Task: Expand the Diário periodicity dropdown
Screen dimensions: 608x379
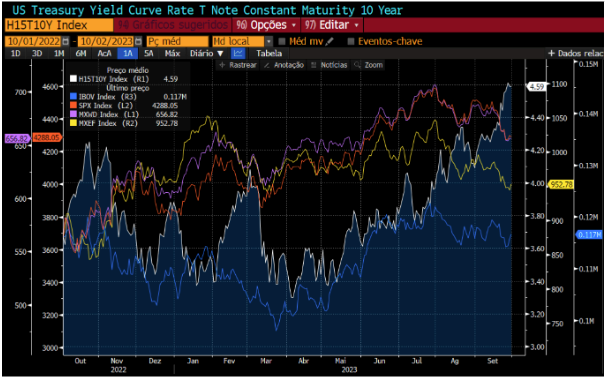Action: 206,54
